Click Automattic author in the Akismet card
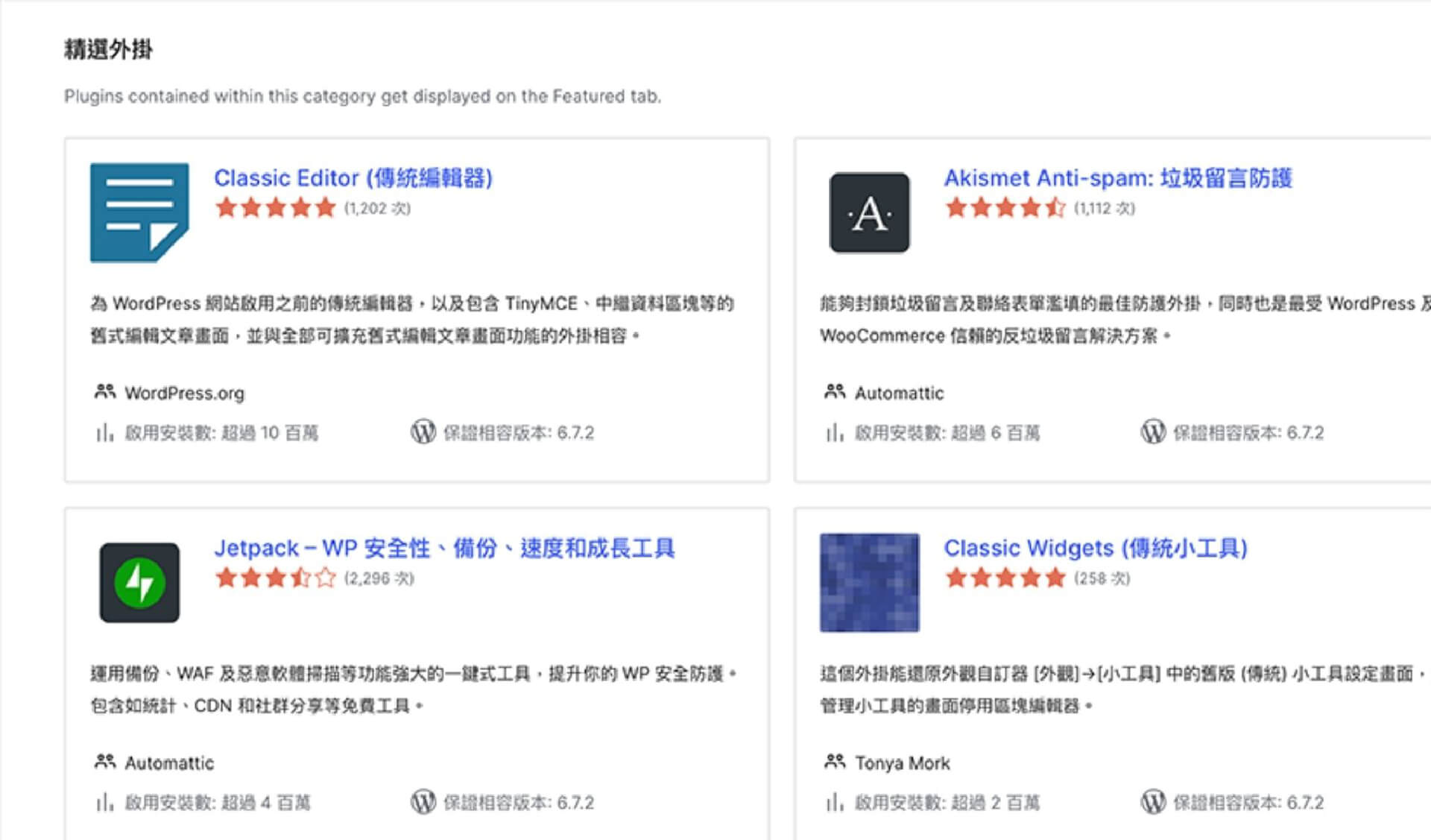Image resolution: width=1431 pixels, height=840 pixels. pyautogui.click(x=899, y=393)
